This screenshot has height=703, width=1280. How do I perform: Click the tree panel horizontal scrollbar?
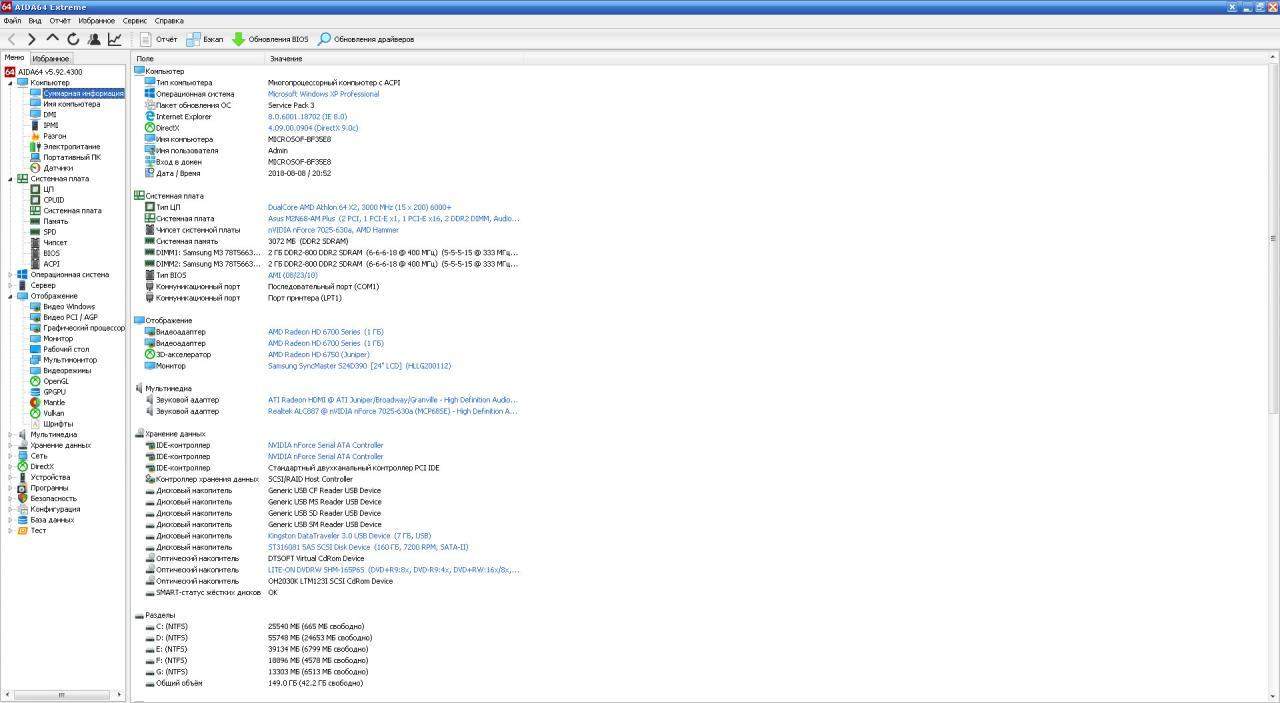point(62,695)
